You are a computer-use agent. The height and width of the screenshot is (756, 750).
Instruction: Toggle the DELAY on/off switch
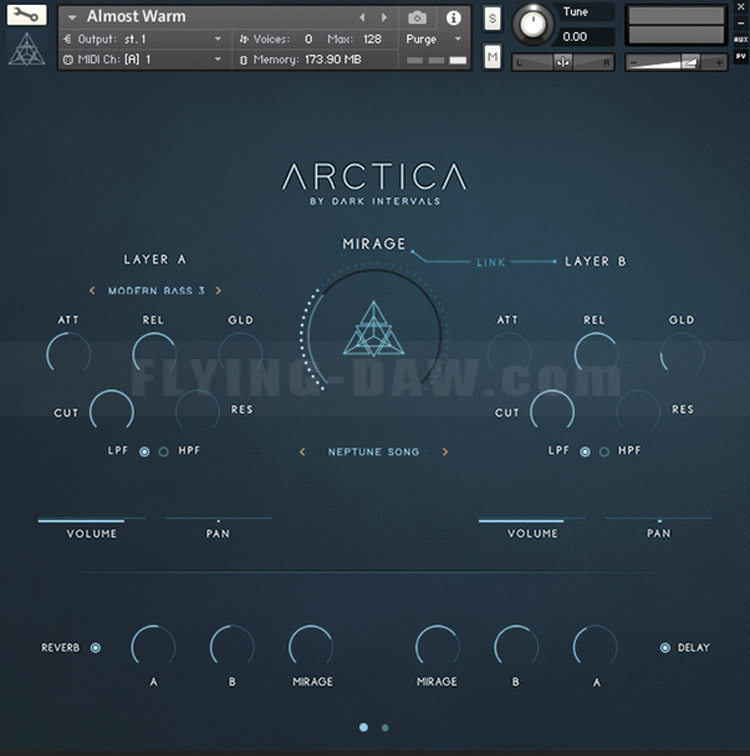pyautogui.click(x=665, y=648)
